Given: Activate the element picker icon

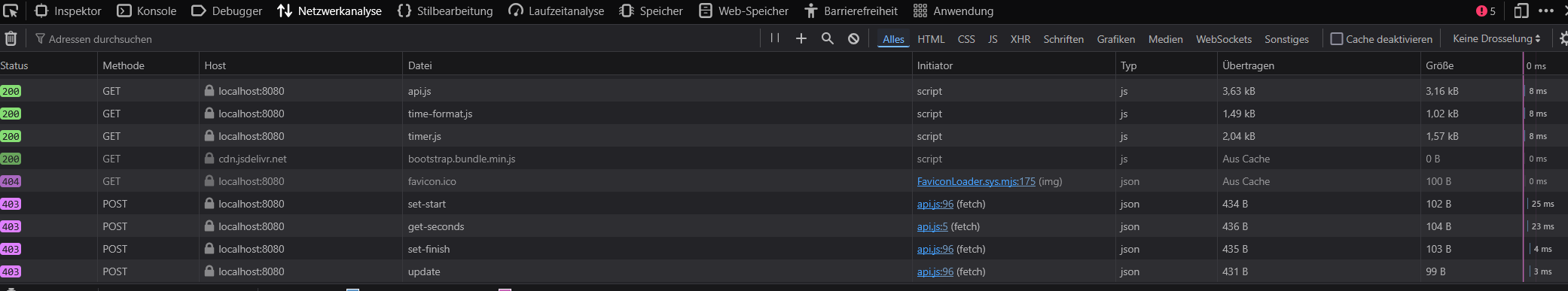Looking at the screenshot, I should click(x=11, y=11).
